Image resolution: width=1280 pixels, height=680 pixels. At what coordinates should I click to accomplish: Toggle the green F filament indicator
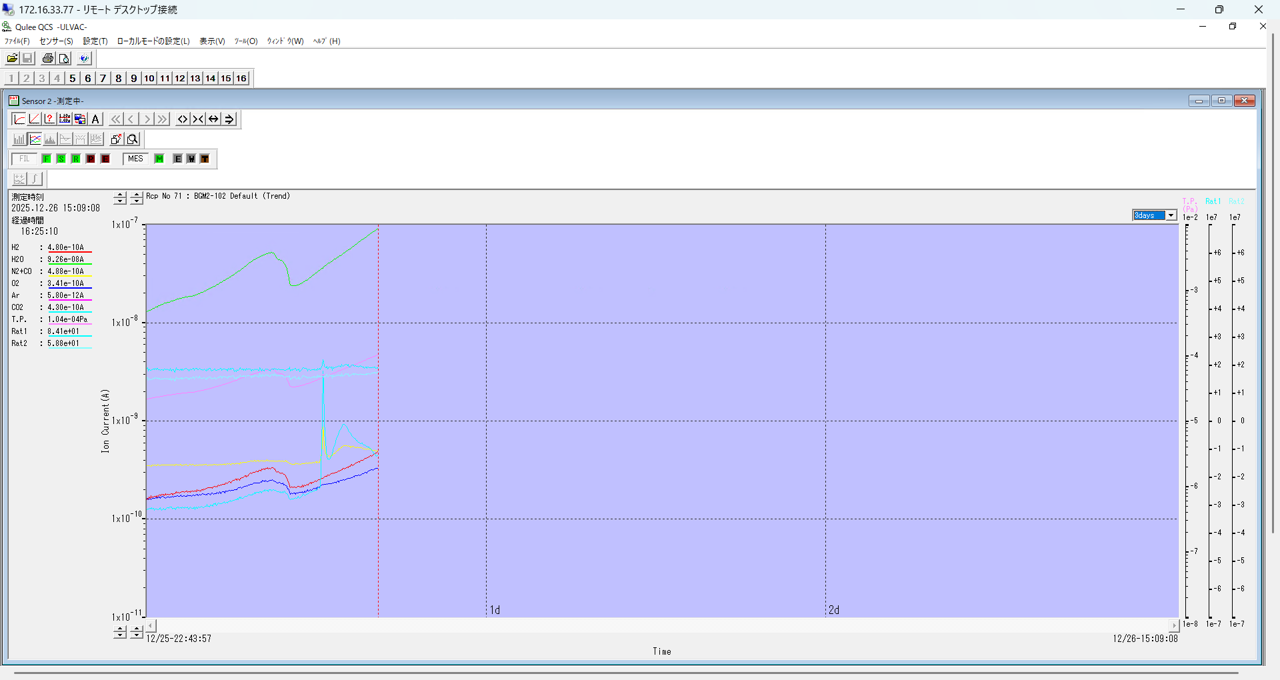46,159
